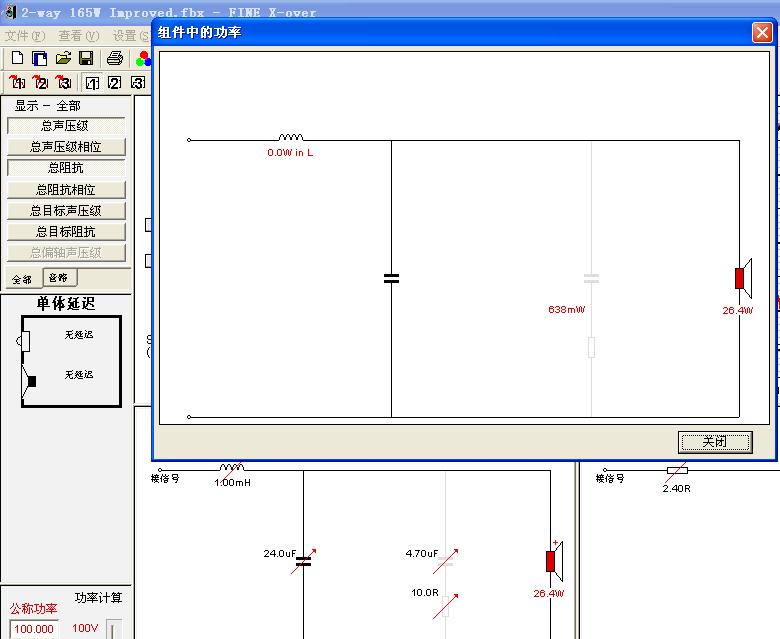Toggle the 总声压级相位 display button

65,147
